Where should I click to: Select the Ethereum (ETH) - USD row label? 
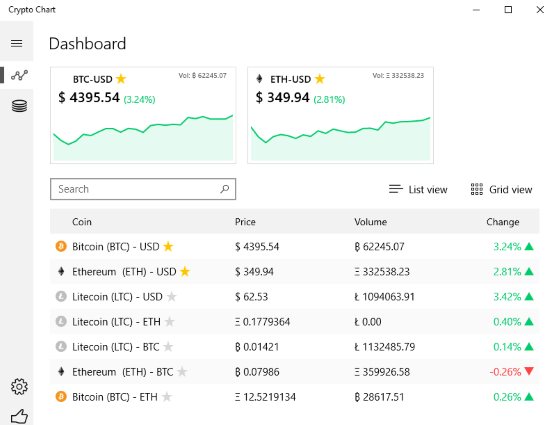[124, 271]
